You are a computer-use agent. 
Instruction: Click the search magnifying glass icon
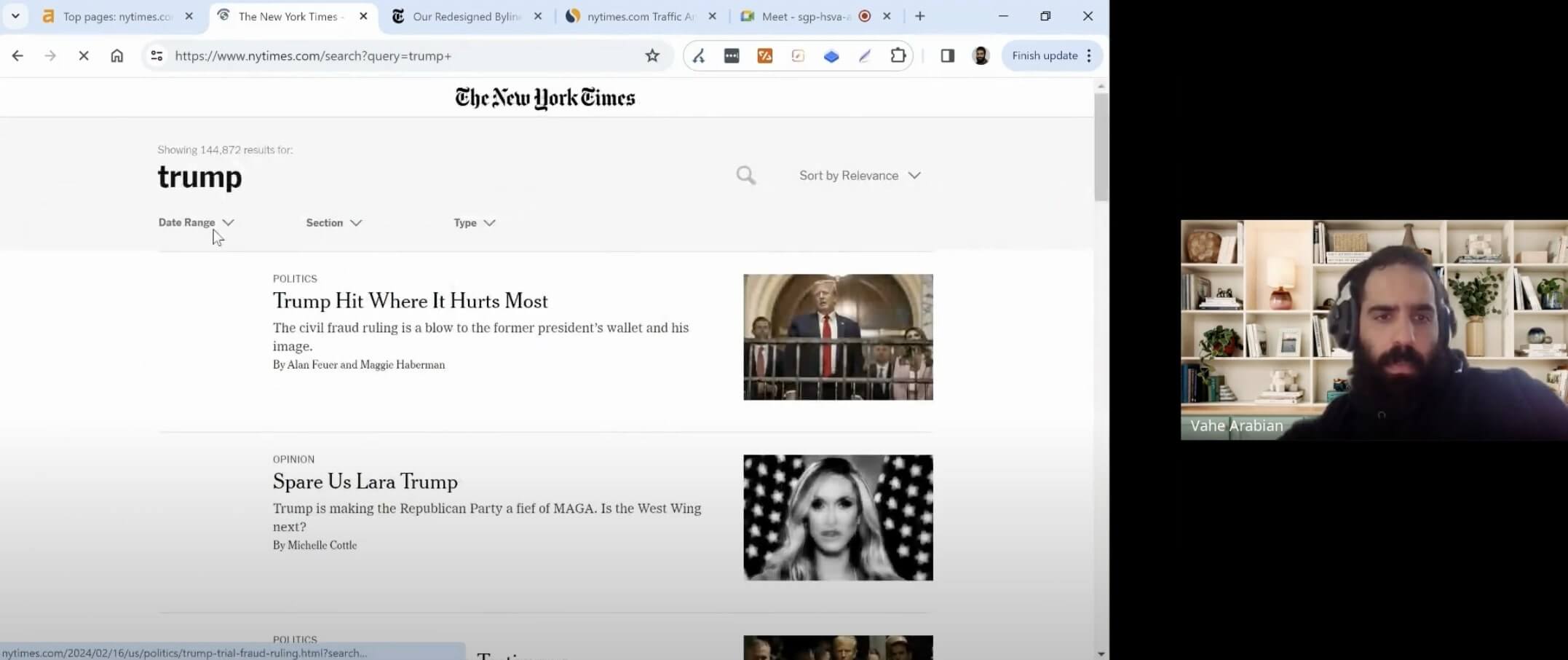745,176
